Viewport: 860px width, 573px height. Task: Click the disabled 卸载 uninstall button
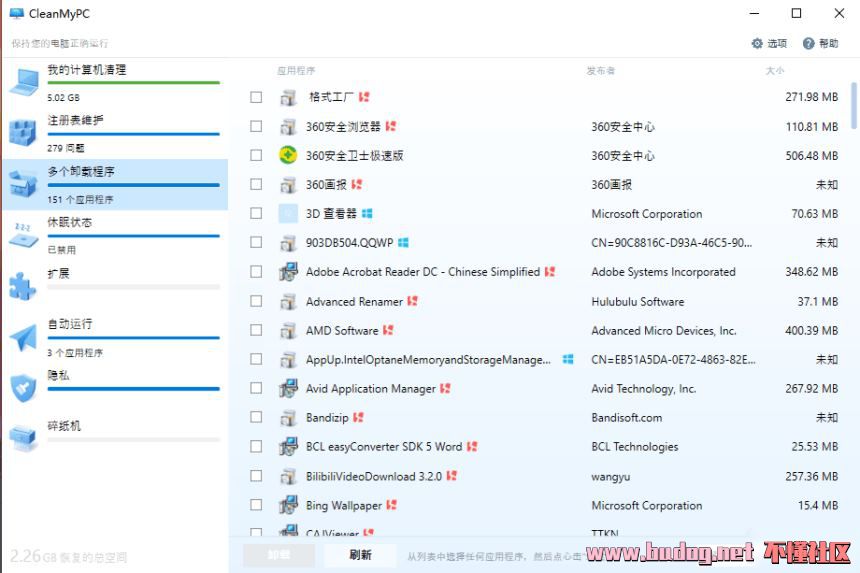pos(279,555)
